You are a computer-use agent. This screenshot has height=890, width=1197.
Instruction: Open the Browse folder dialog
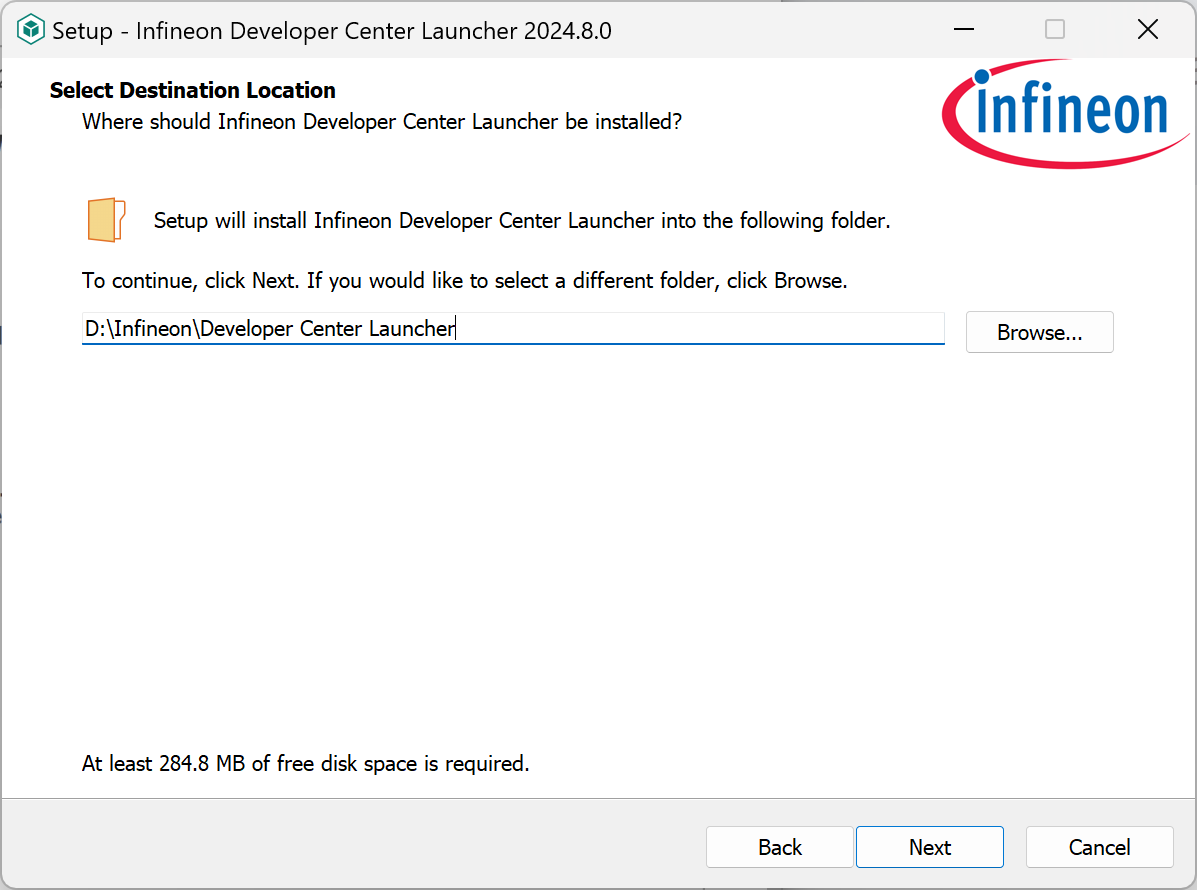1039,332
